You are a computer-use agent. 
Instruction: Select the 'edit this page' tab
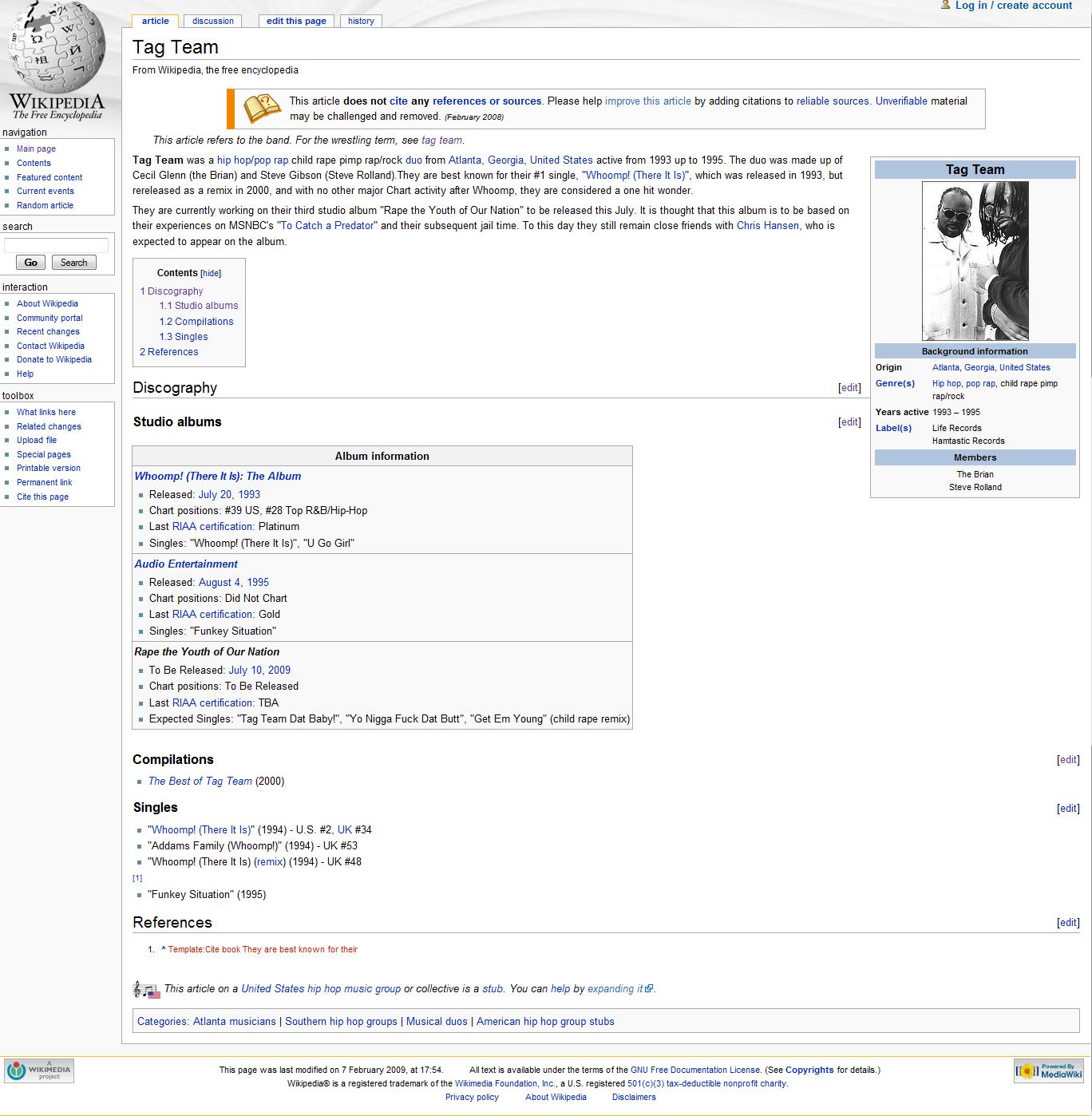[x=296, y=21]
